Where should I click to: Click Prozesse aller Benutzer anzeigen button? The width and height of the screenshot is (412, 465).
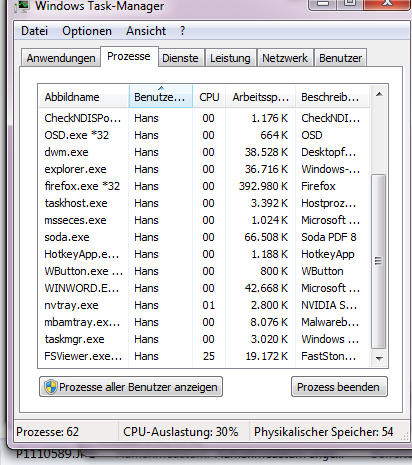(131, 387)
